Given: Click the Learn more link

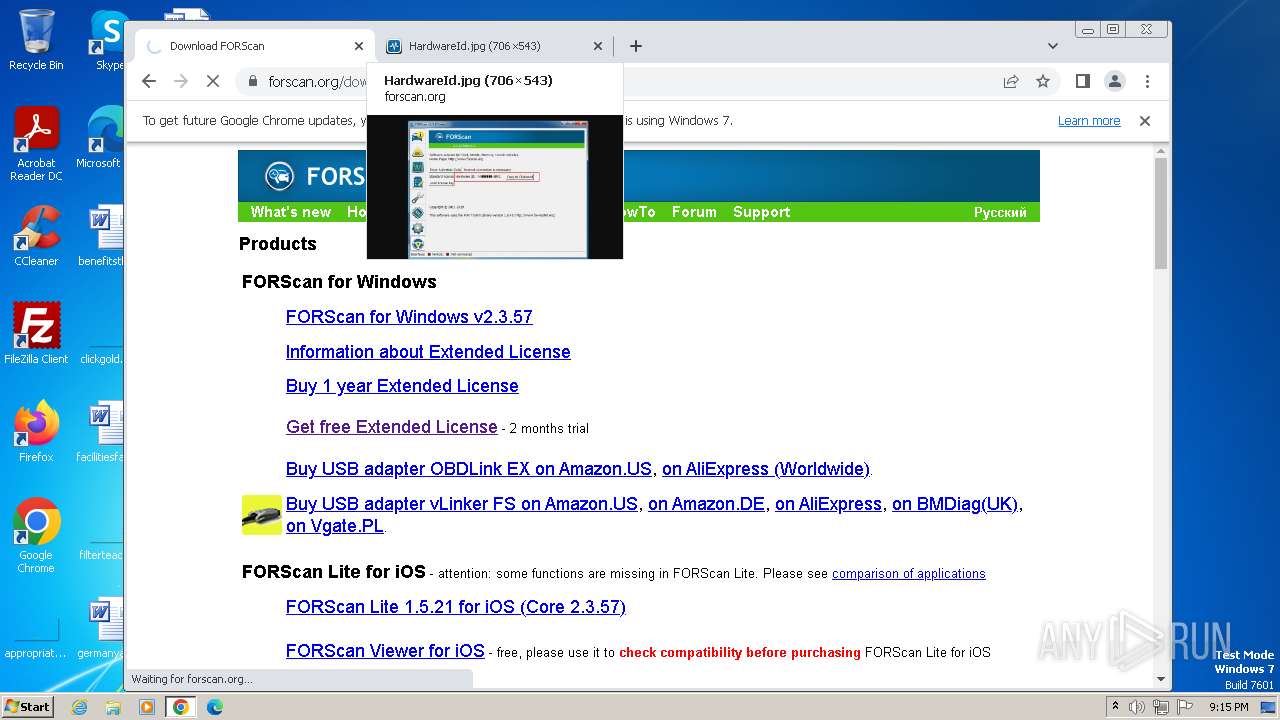Looking at the screenshot, I should click(x=1089, y=121).
